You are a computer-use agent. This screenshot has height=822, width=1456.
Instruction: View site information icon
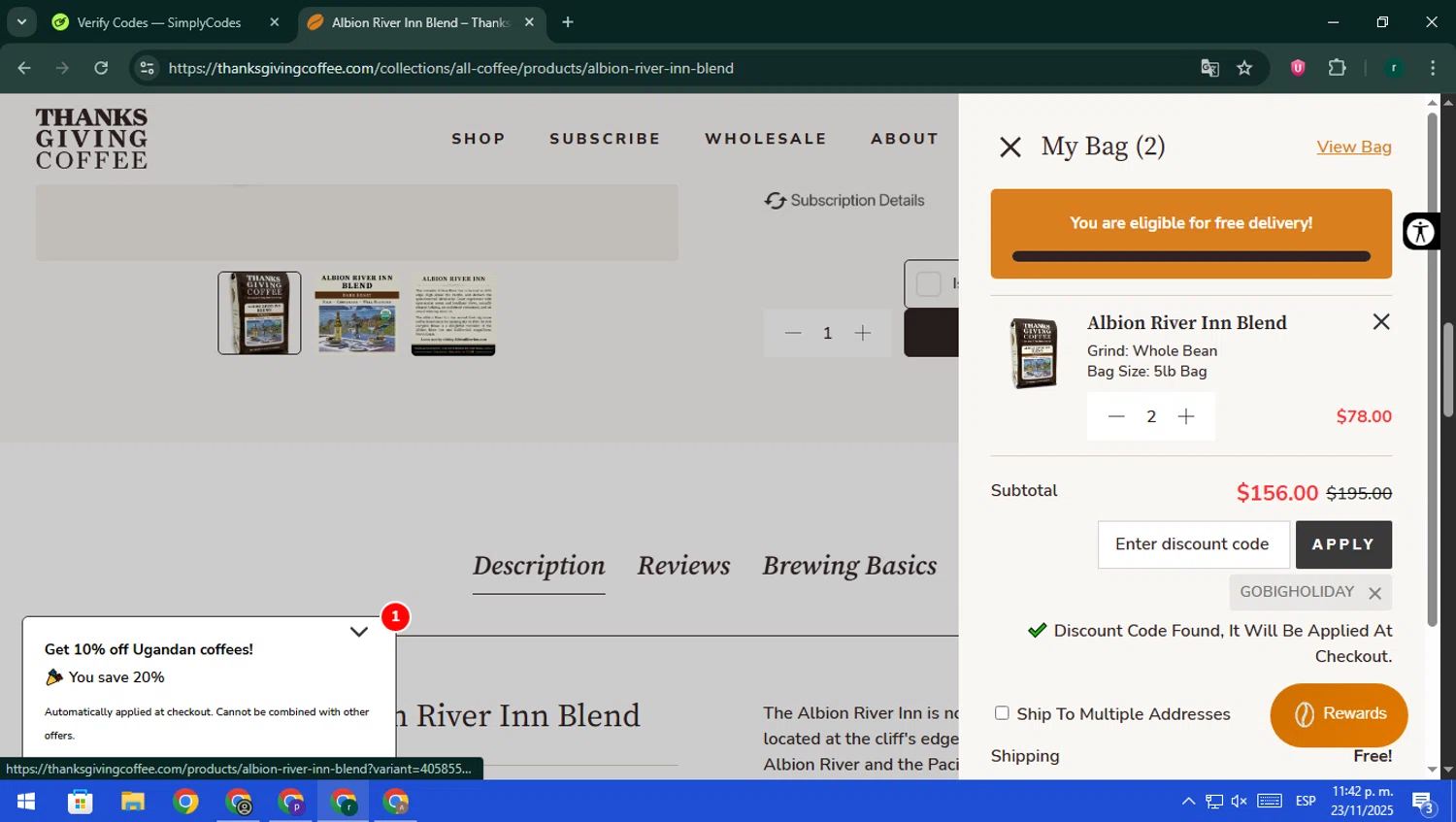pos(147,68)
